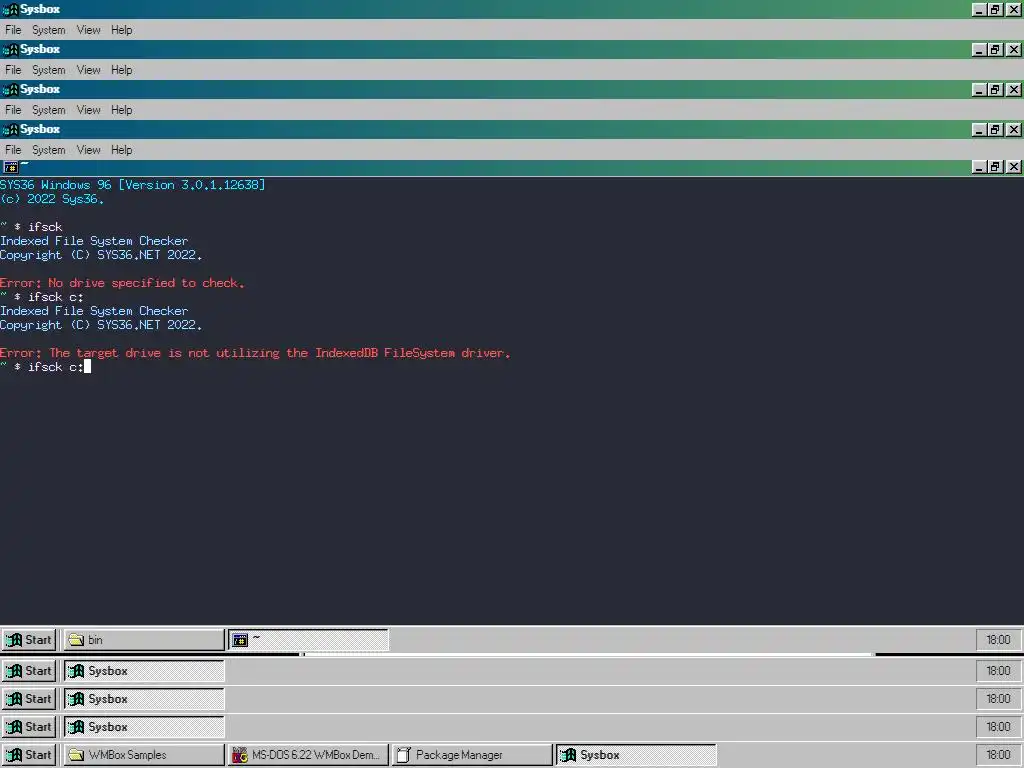Click Sysbox logo icon in third nested title bar
Image resolution: width=1024 pixels, height=768 pixels.
pos(10,89)
